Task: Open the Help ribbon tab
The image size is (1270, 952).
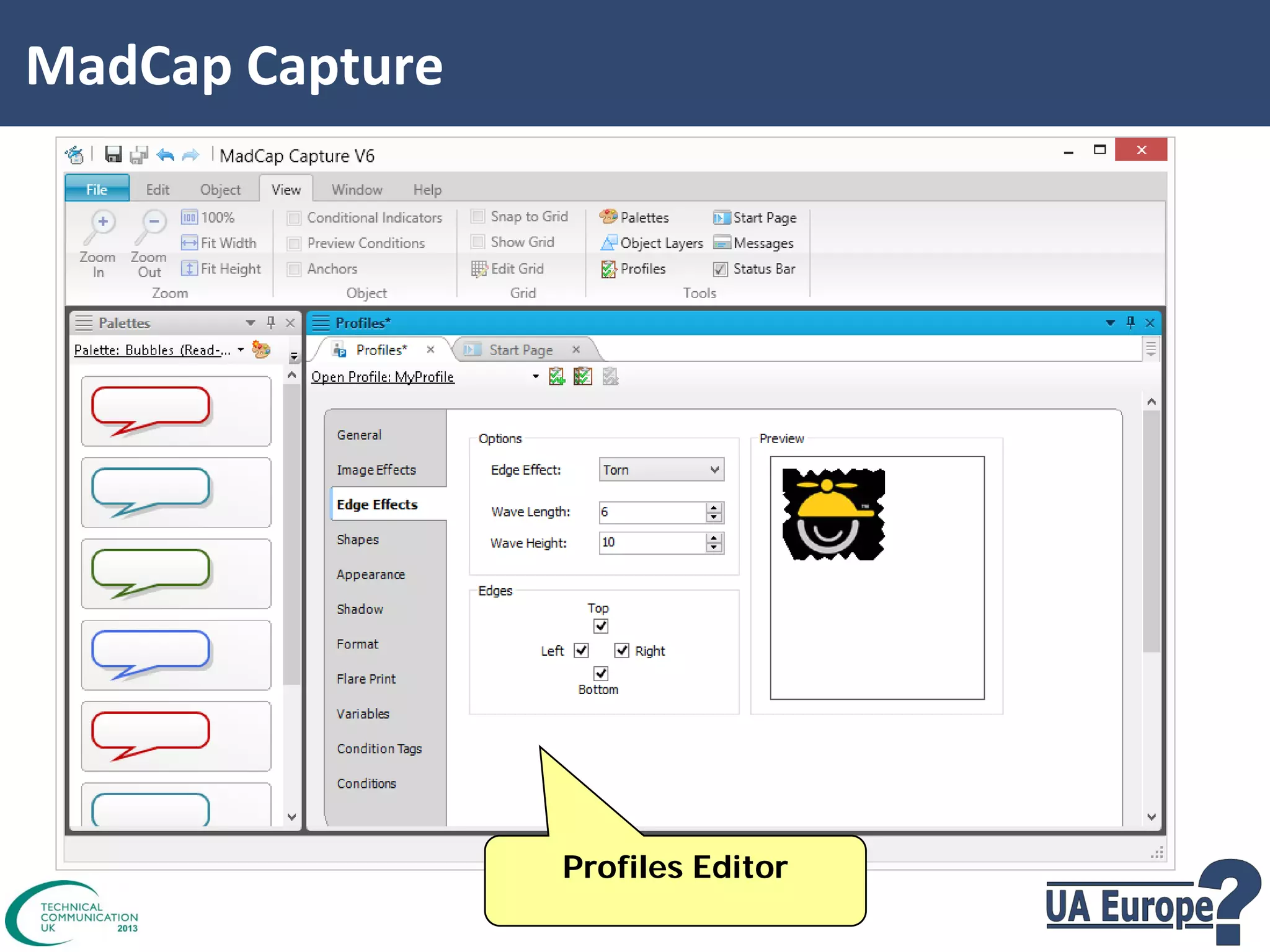Action: tap(427, 189)
